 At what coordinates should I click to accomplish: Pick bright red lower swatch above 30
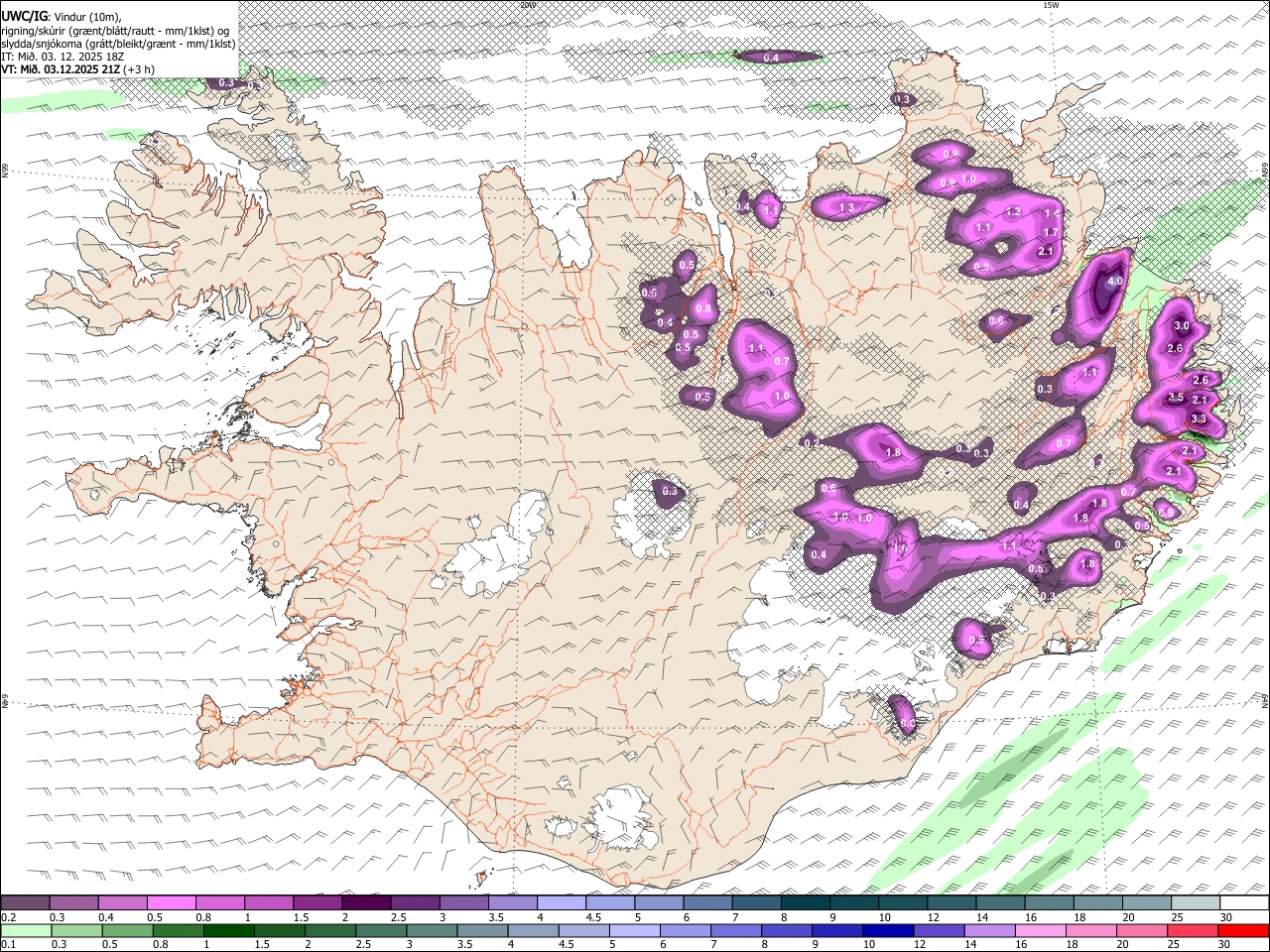(x=1244, y=931)
